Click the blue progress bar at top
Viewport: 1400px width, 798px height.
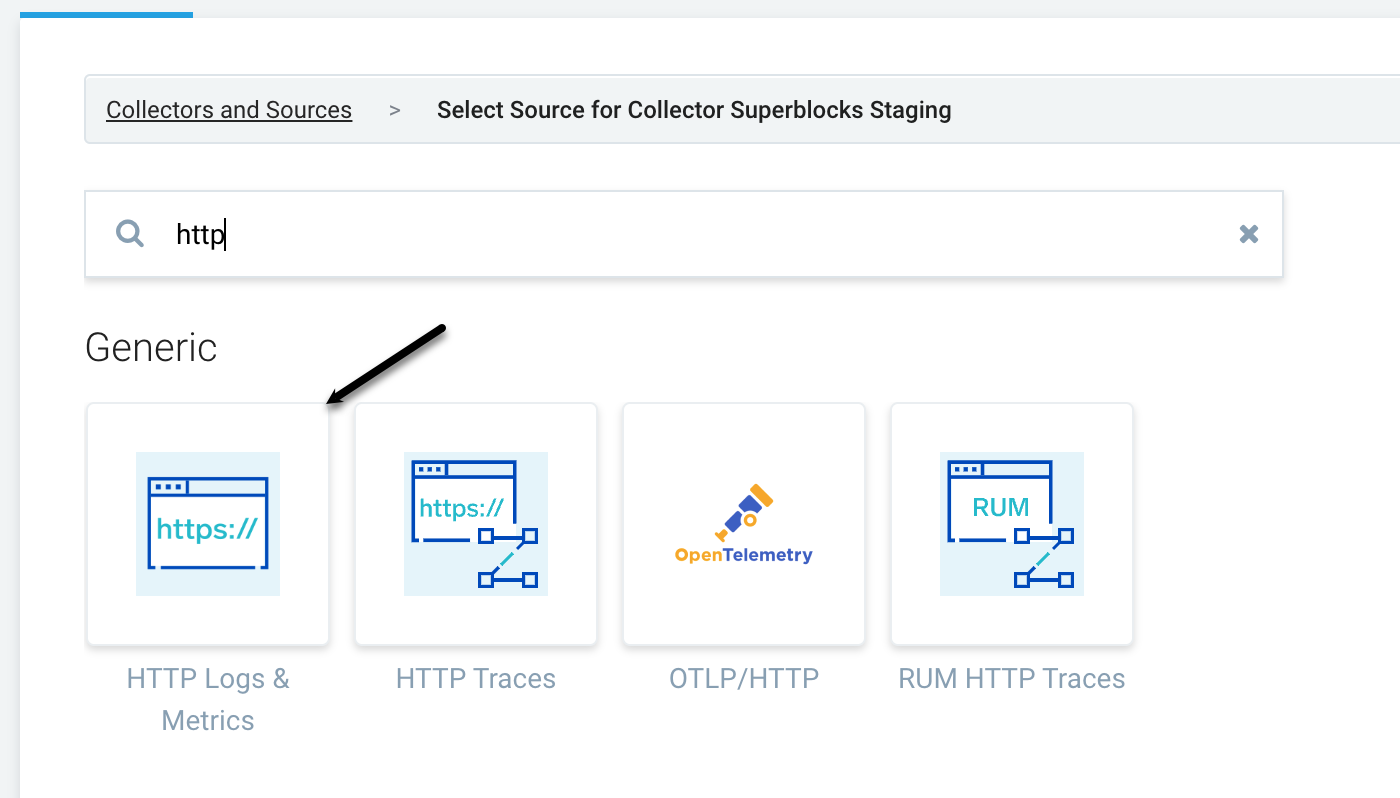106,12
